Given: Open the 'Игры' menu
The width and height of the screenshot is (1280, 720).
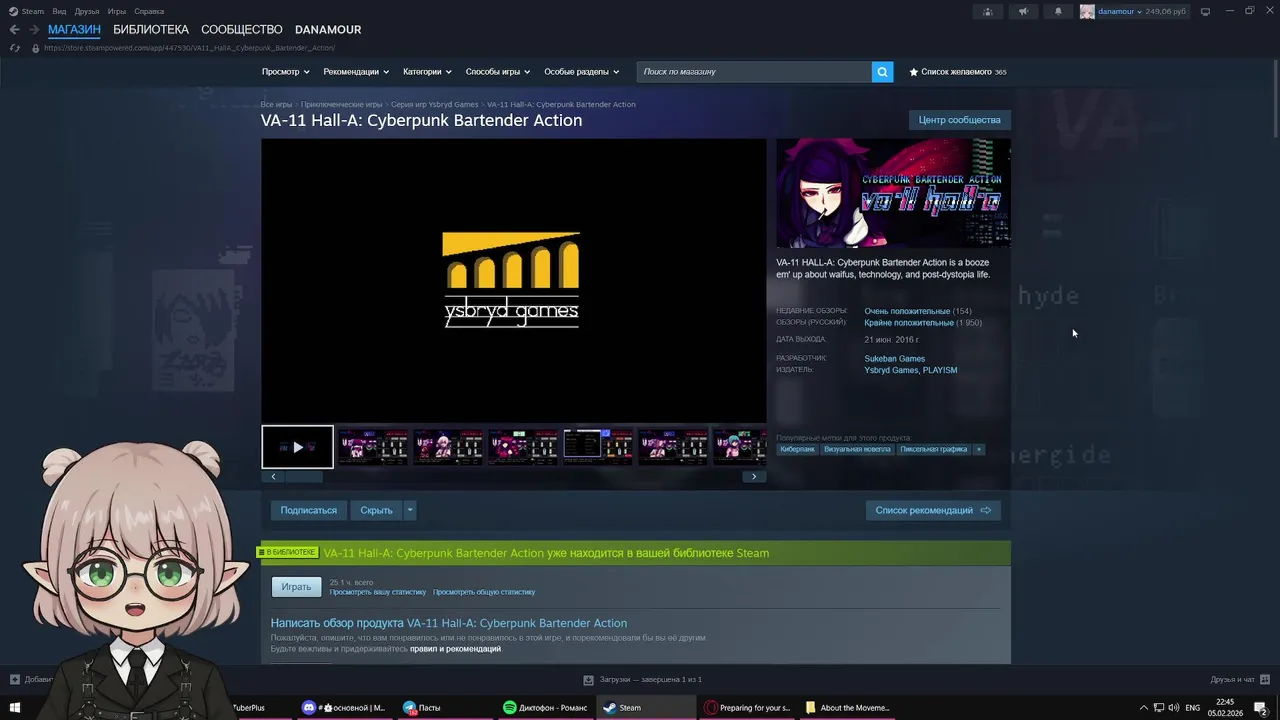Looking at the screenshot, I should pyautogui.click(x=116, y=11).
